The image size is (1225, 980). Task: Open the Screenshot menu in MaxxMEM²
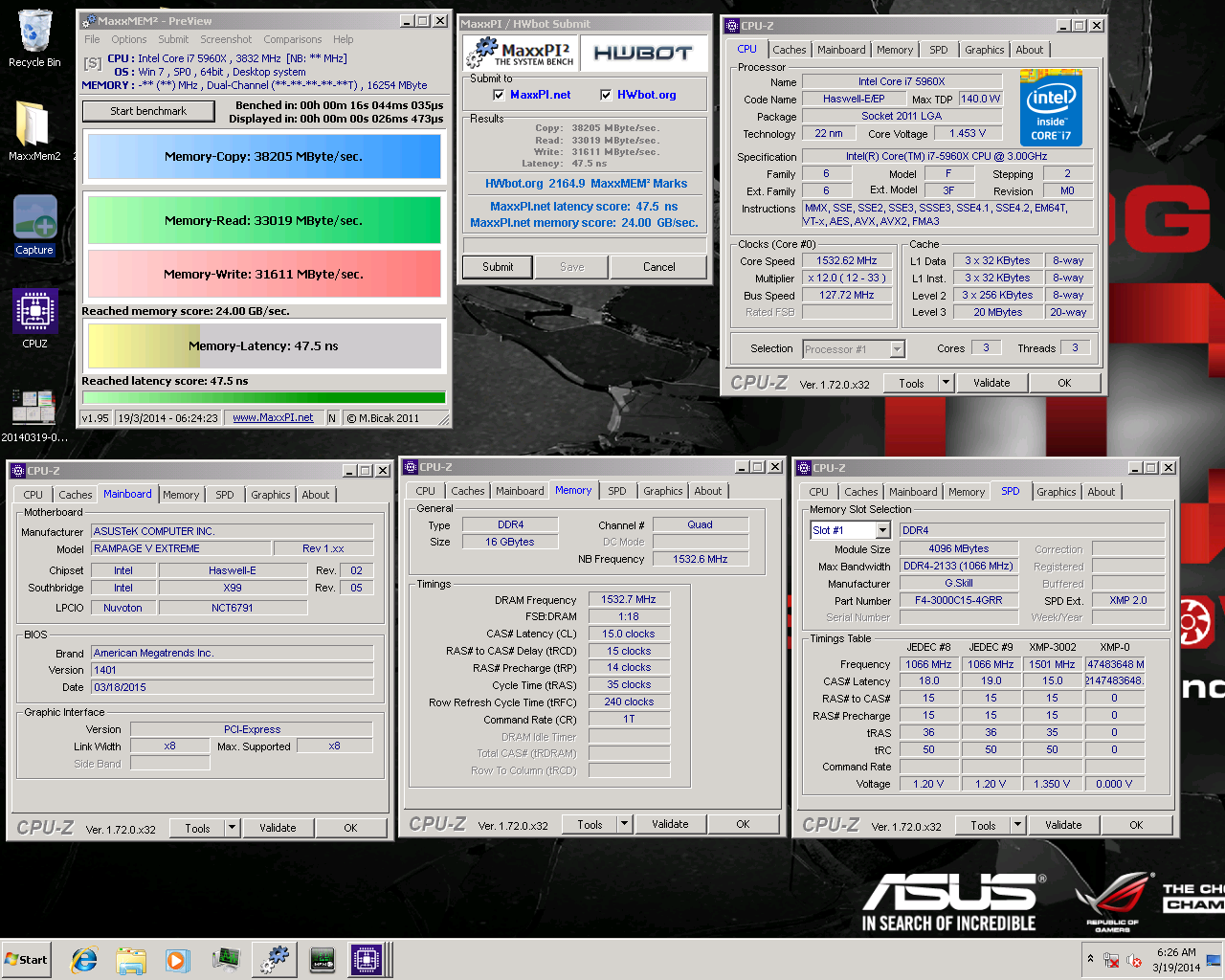(226, 39)
